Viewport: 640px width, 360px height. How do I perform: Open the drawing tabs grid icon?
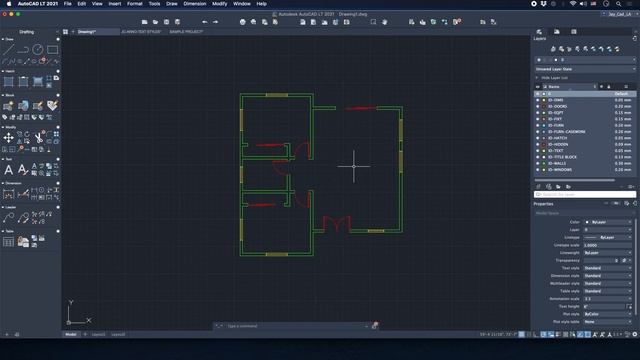click(x=65, y=32)
